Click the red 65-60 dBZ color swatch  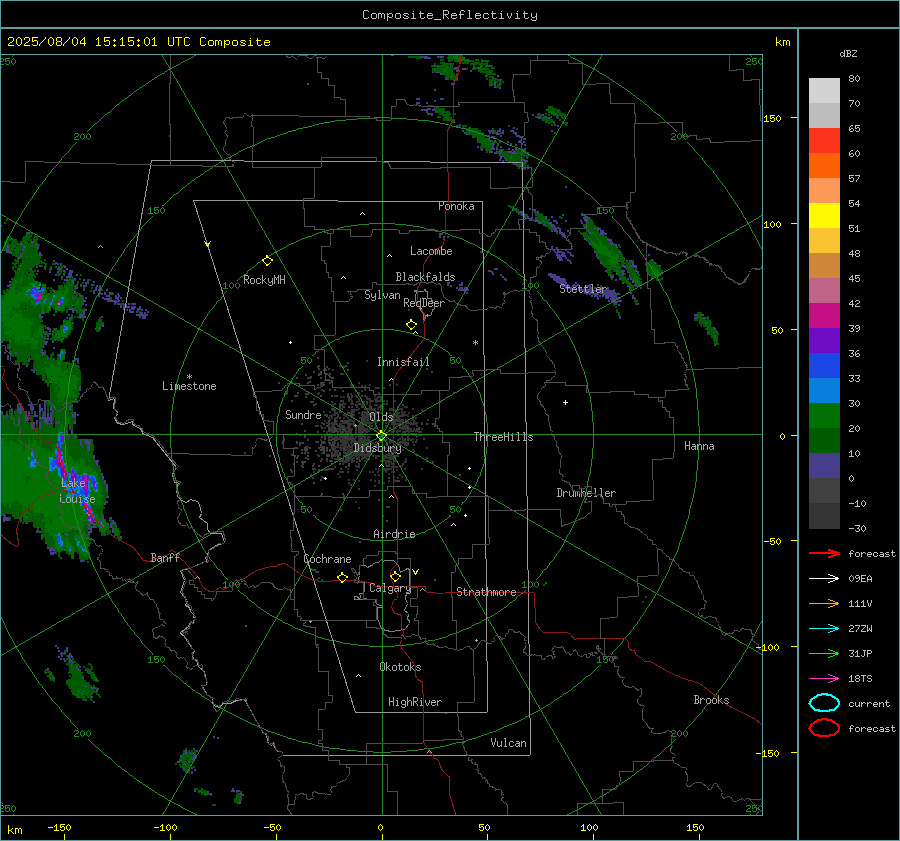[824, 140]
